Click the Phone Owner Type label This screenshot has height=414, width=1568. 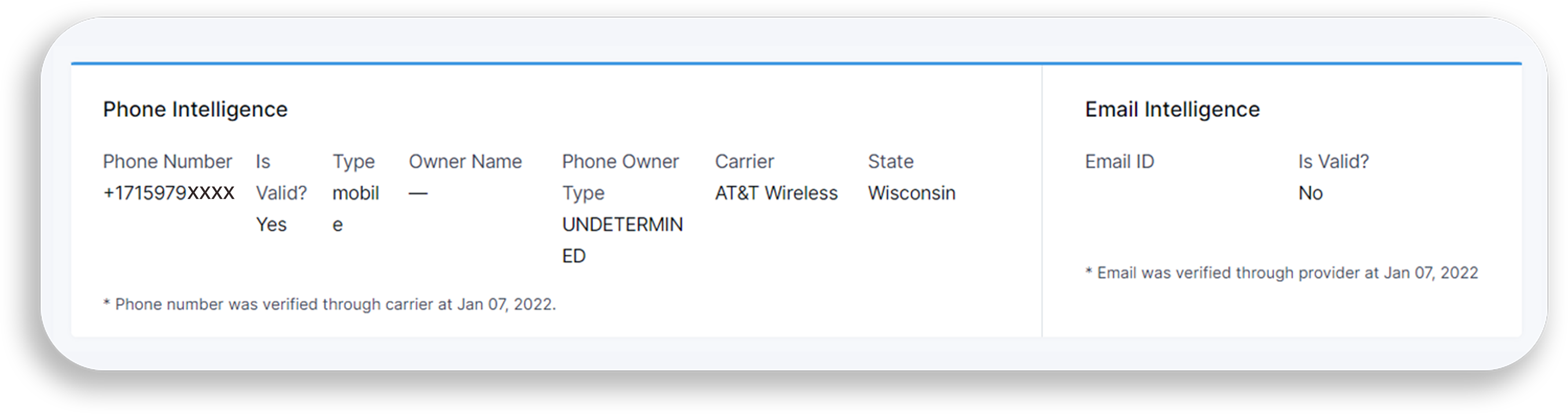pos(620,177)
